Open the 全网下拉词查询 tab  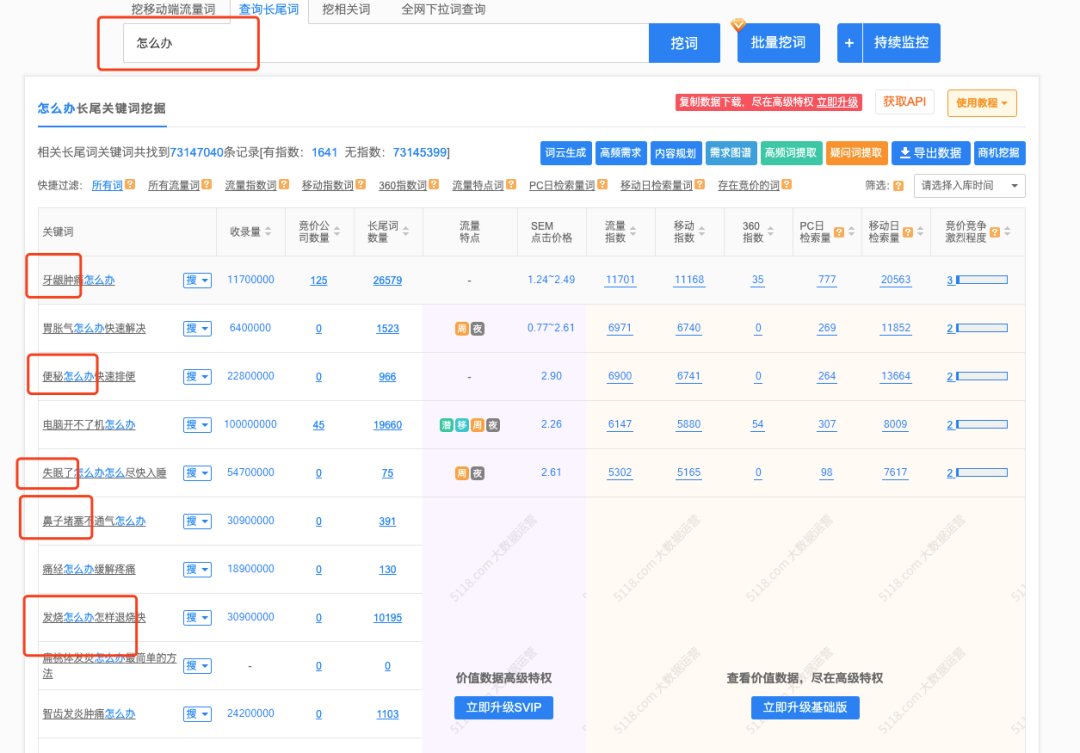click(444, 10)
